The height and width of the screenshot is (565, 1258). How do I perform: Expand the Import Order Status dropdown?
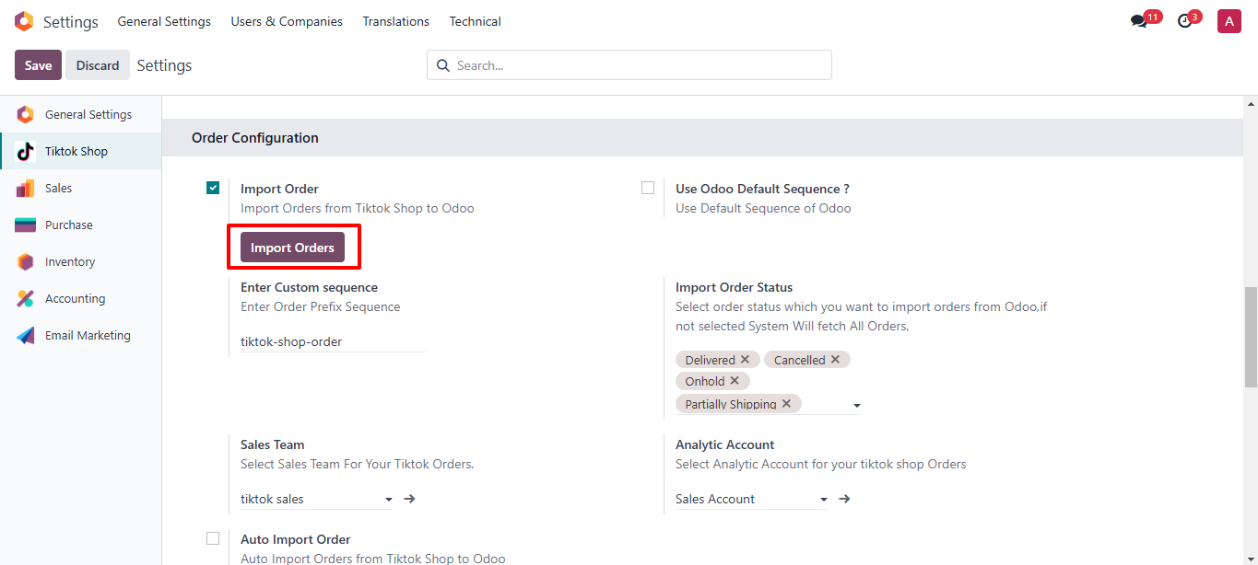tap(857, 406)
